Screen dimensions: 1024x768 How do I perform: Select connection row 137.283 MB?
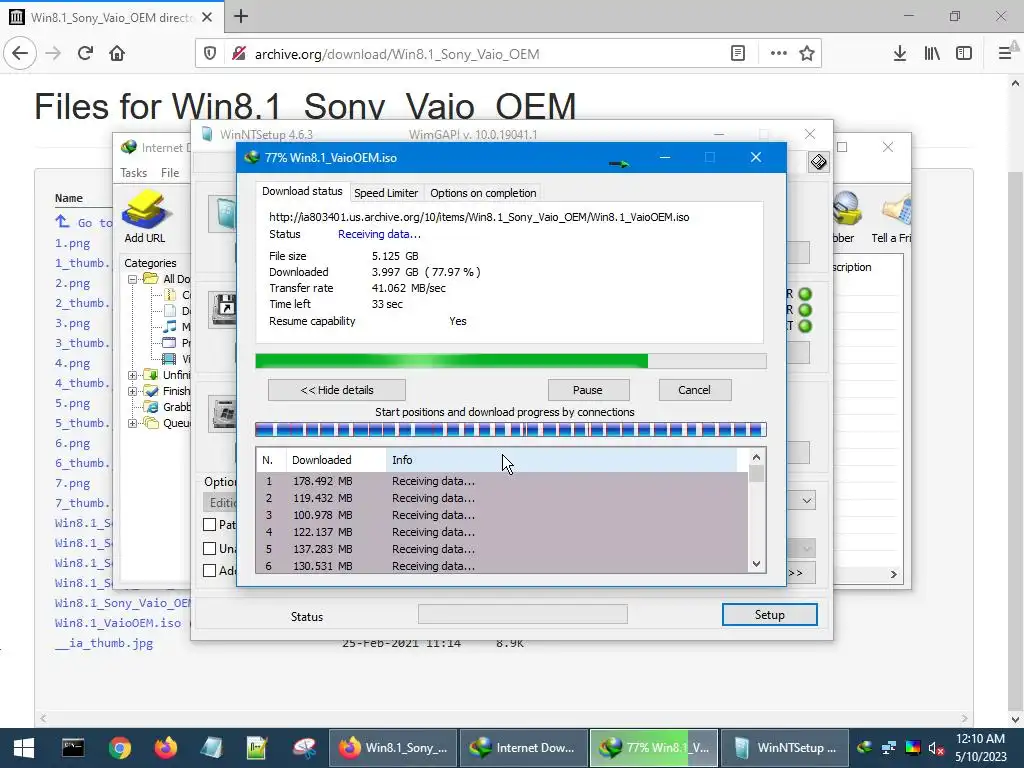(x=502, y=549)
